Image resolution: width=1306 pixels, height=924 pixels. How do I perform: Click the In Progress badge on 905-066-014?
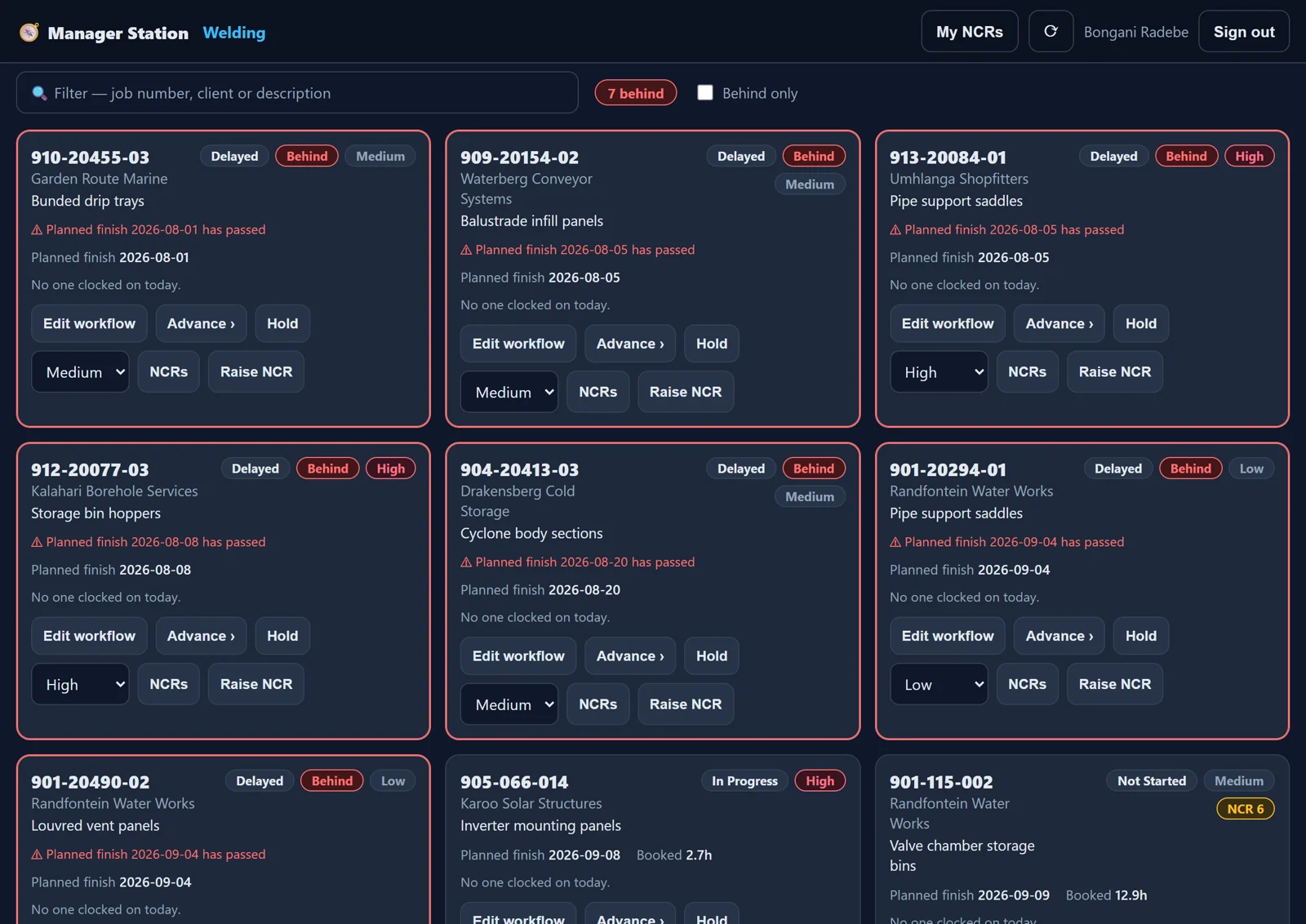tap(744, 781)
